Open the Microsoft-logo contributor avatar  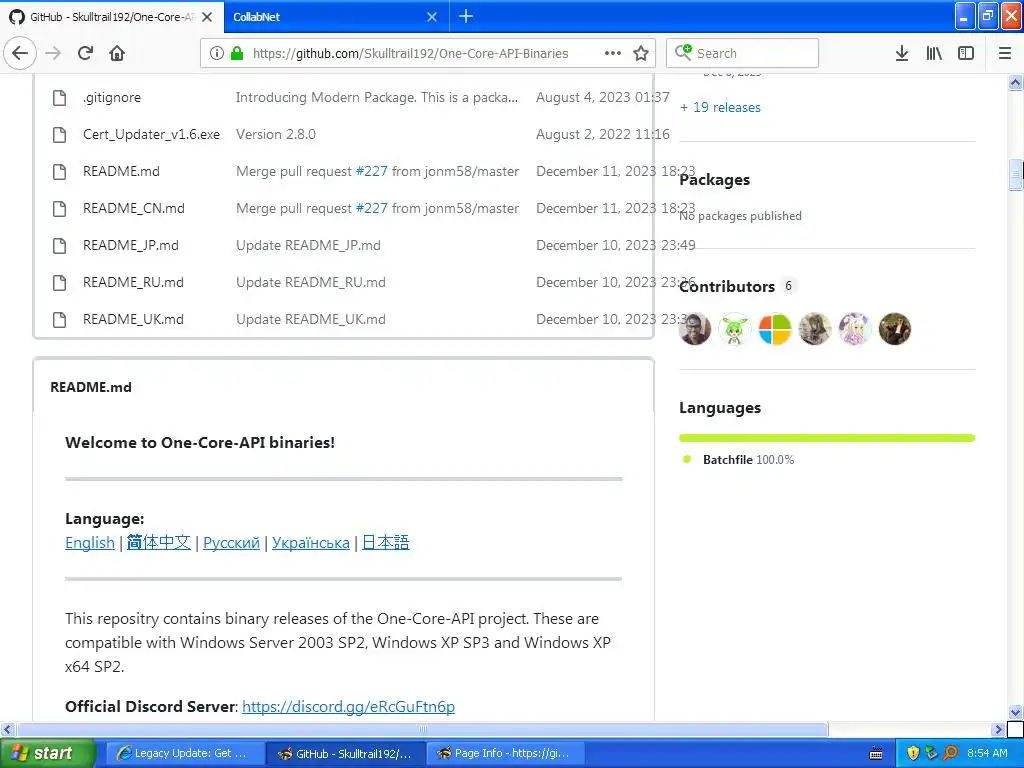click(x=775, y=328)
